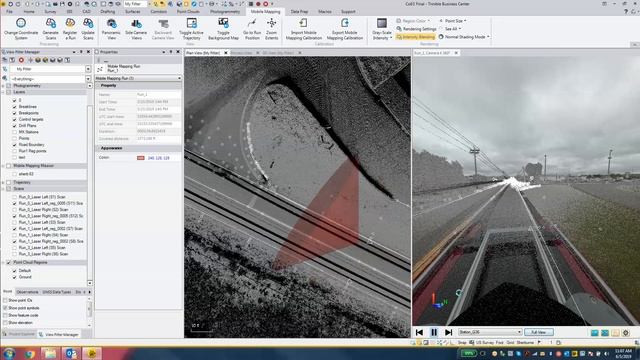Open File Explorer from the taskbar

click(x=50, y=353)
